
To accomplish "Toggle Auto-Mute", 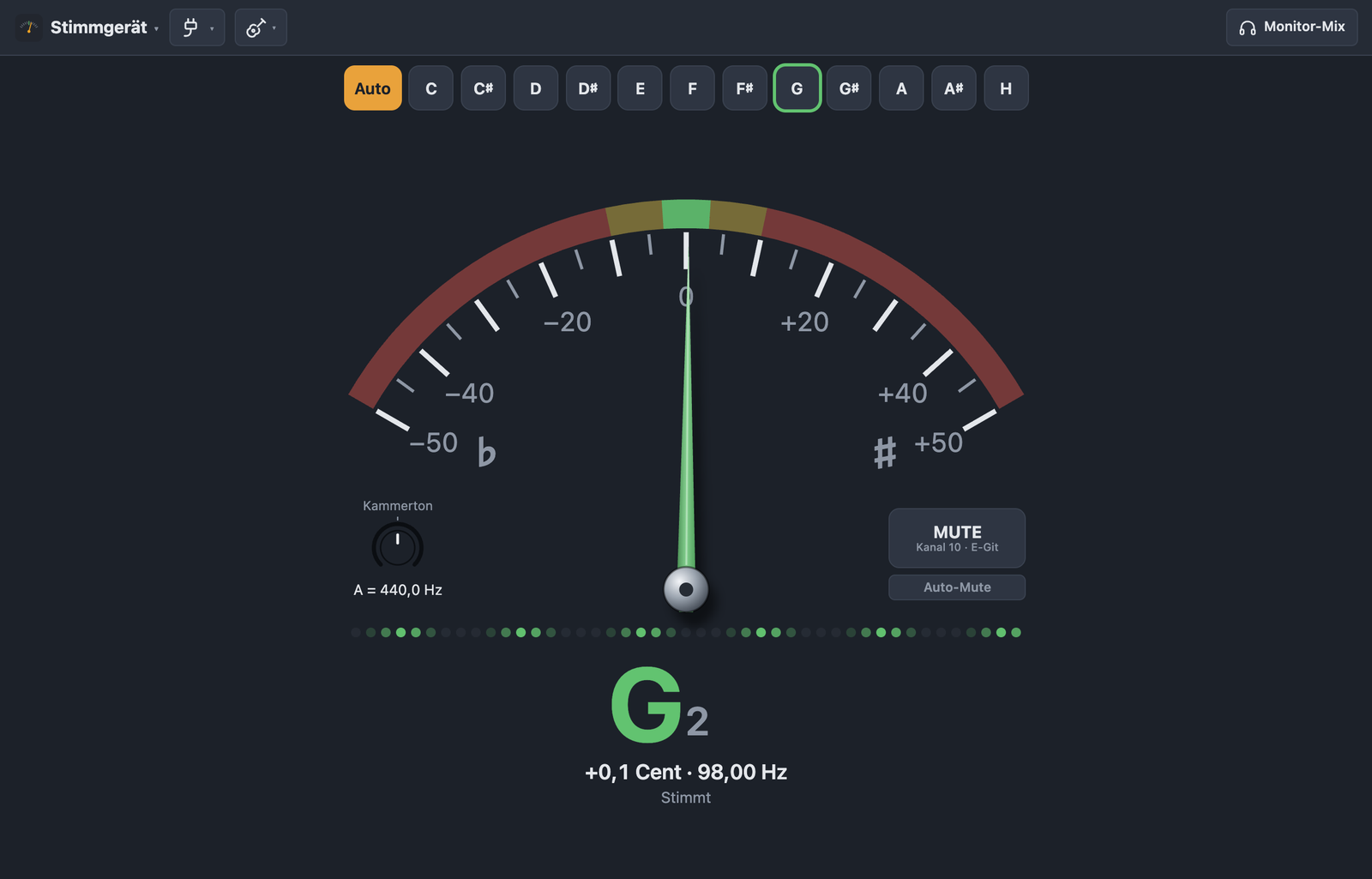I will point(957,587).
